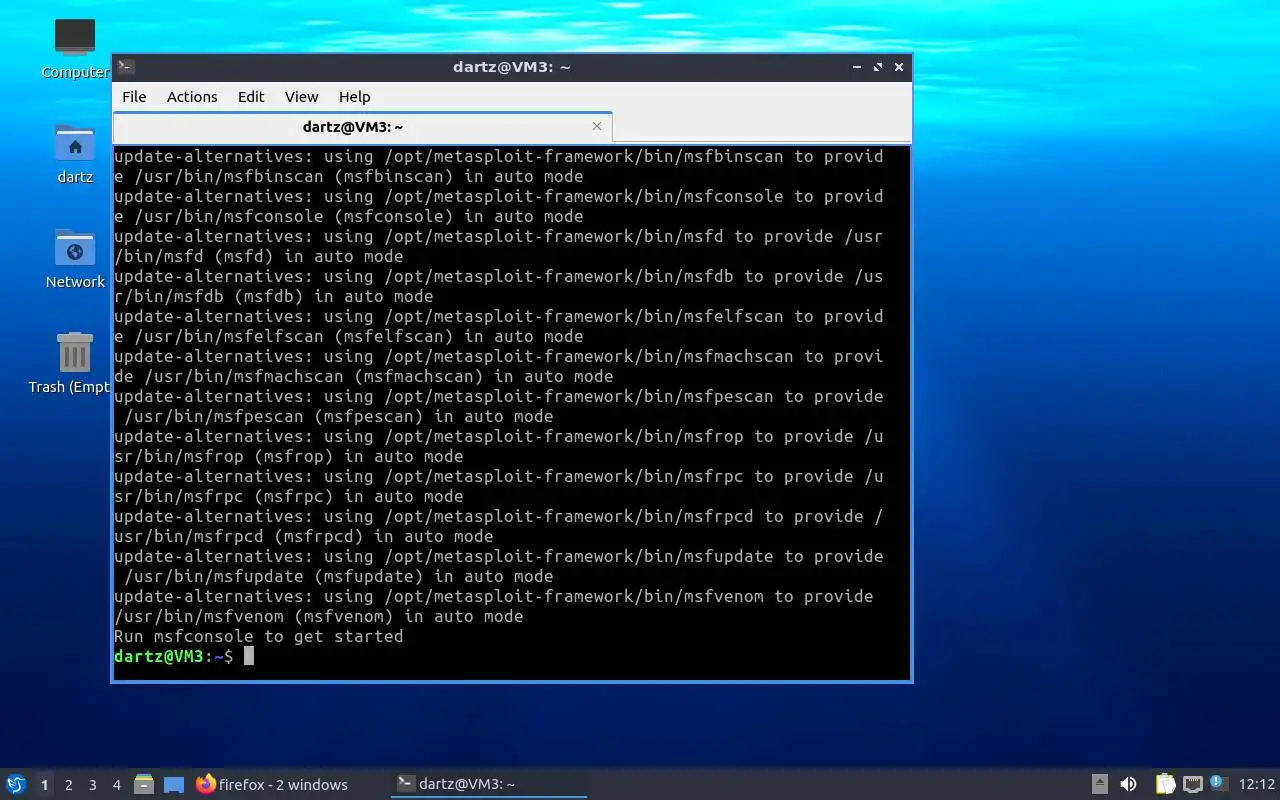Minimize the terminal window
This screenshot has height=800, width=1280.
tap(857, 67)
